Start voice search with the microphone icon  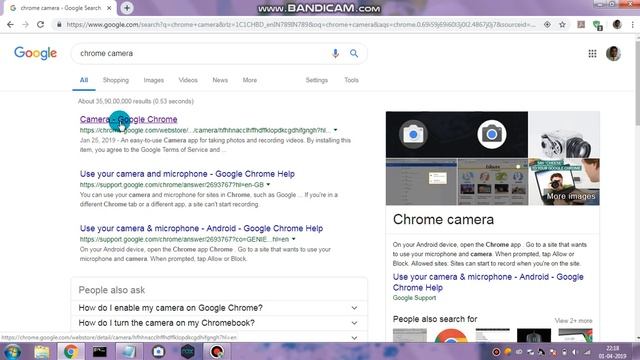(335, 53)
